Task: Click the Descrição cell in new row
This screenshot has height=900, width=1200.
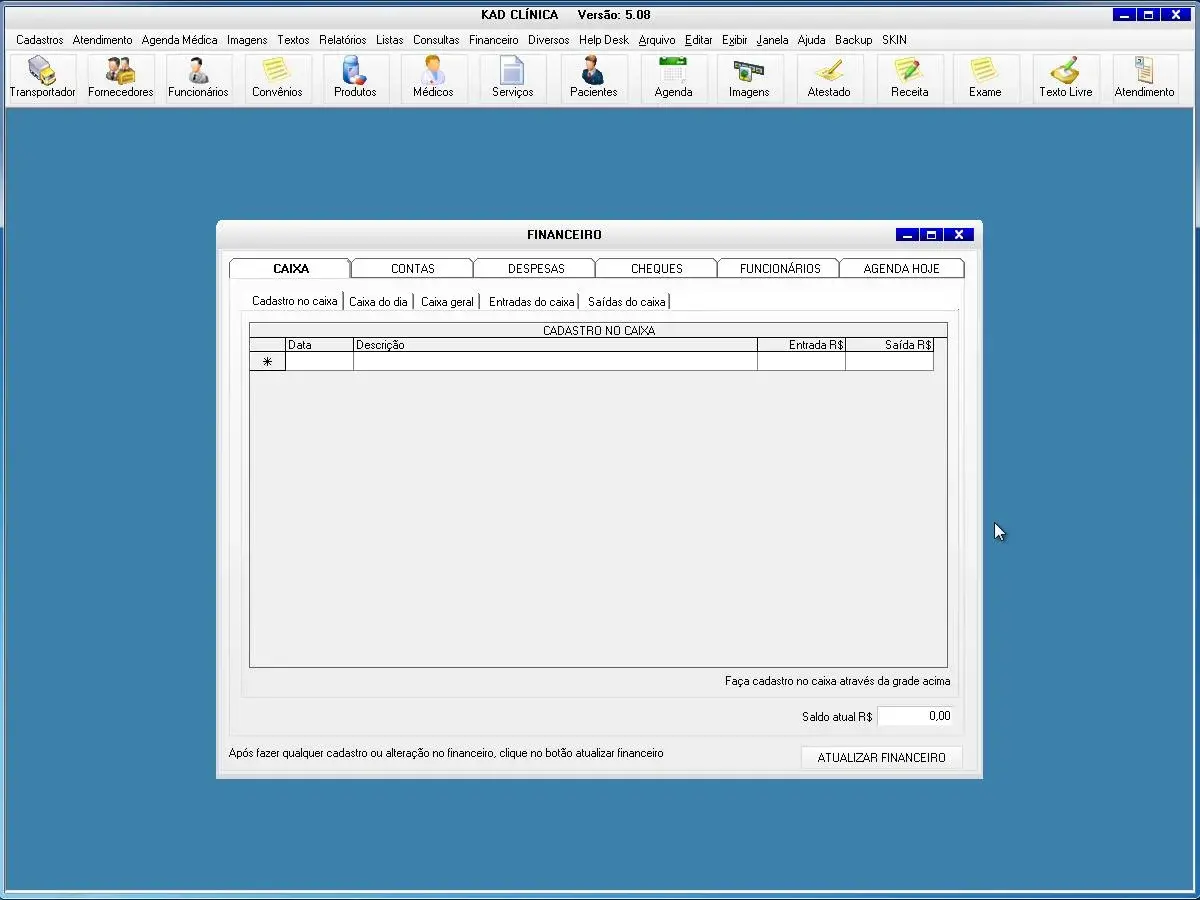Action: pyautogui.click(x=555, y=362)
